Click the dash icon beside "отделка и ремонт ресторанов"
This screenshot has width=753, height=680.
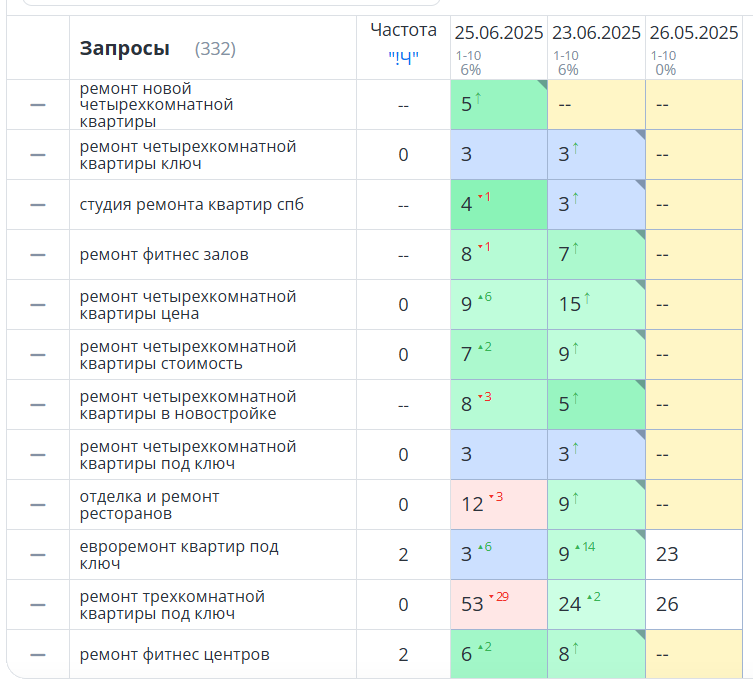pos(38,505)
